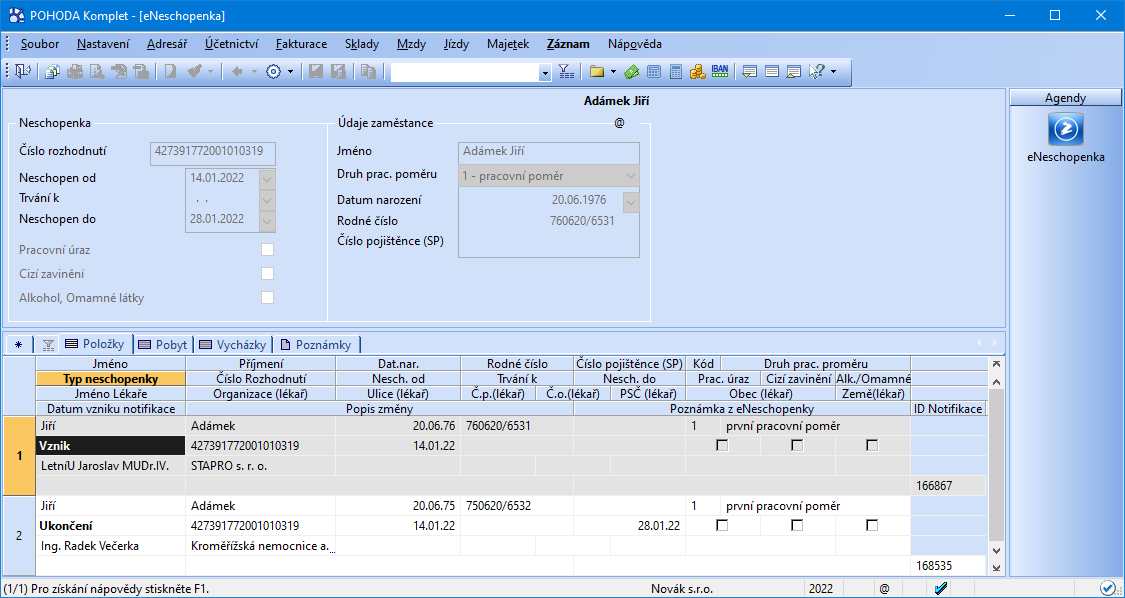Screen dimensions: 1125x598
Task: Toggle Prac. úraz checkbox in Ukončení row
Action: 722,525
